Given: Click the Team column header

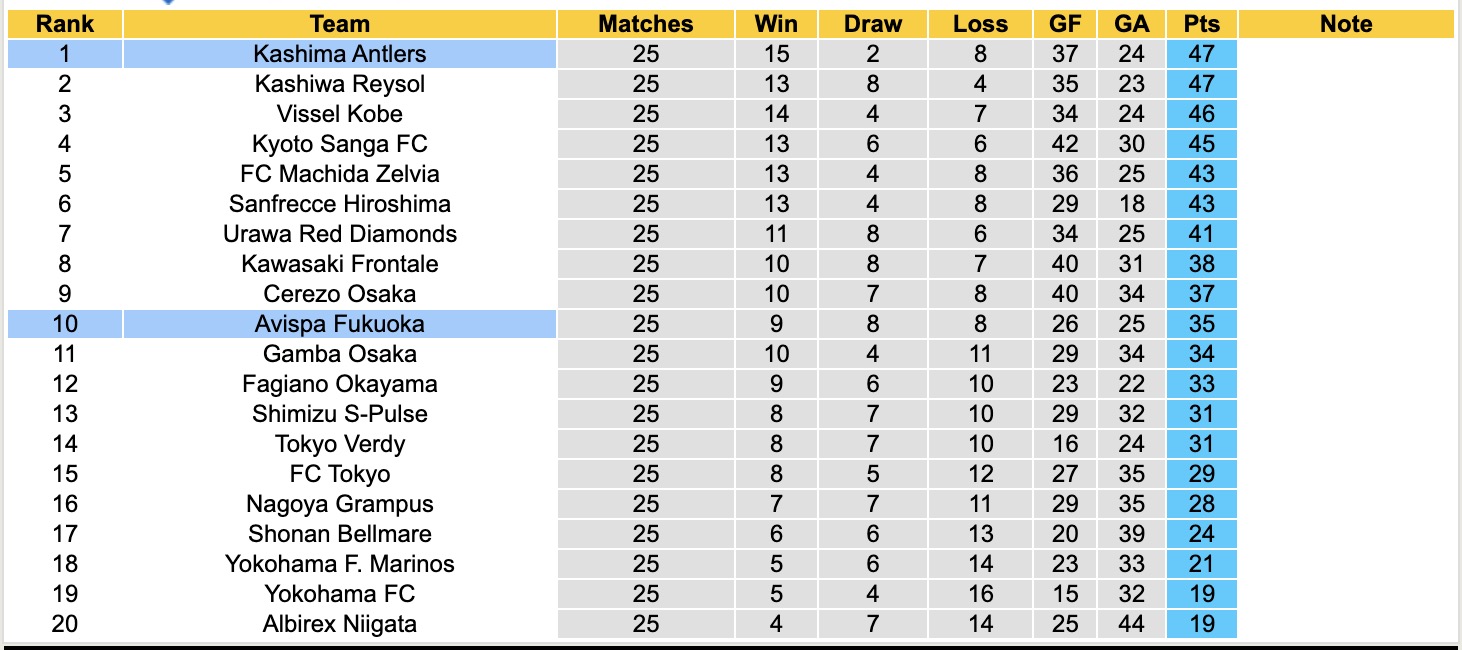Looking at the screenshot, I should [340, 24].
